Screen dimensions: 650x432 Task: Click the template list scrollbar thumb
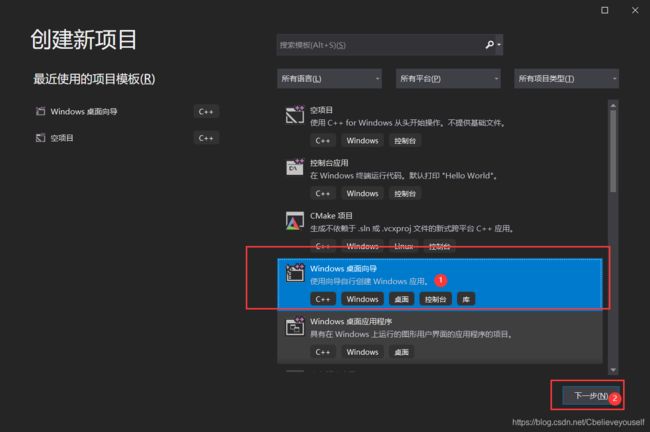tap(613, 150)
